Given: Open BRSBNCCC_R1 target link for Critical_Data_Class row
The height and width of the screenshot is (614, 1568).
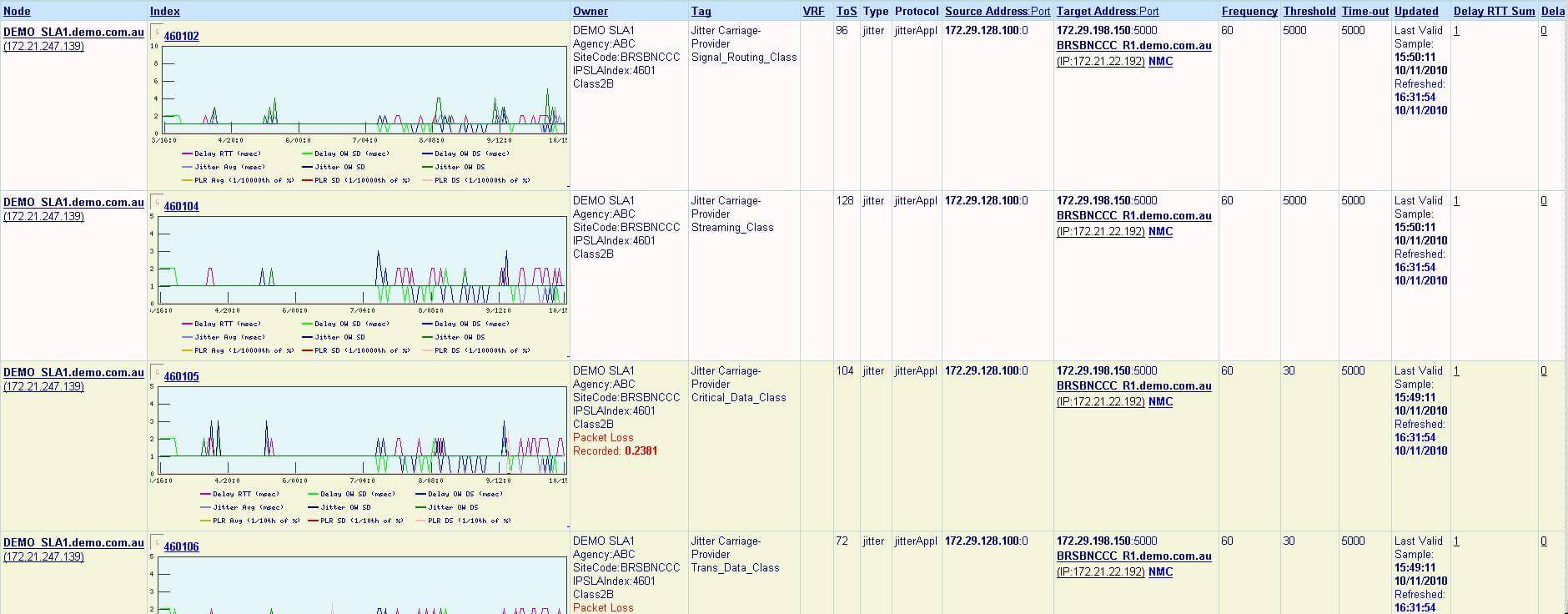Looking at the screenshot, I should point(1134,385).
